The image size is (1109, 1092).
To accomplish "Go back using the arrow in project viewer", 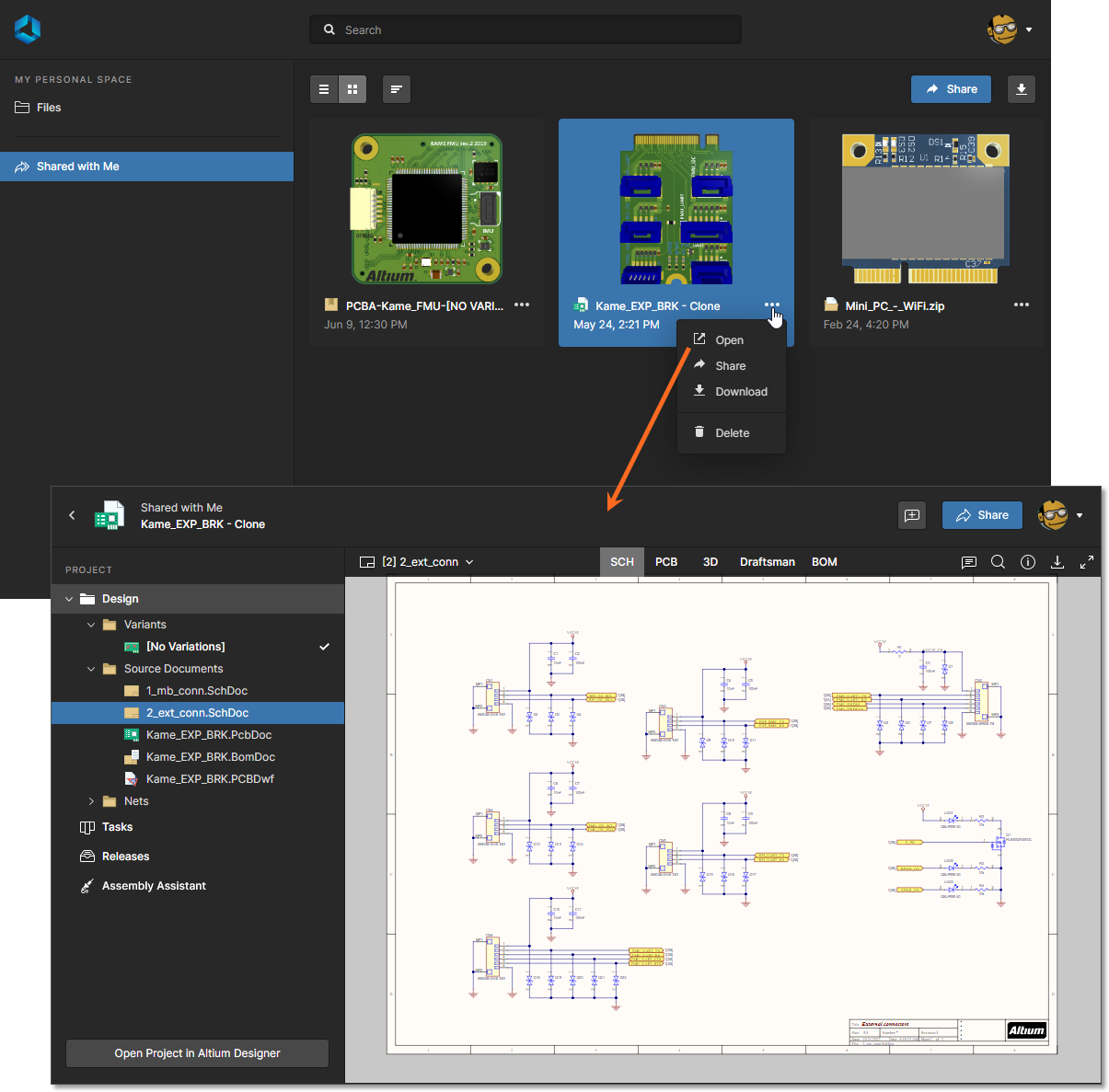I will [x=72, y=515].
